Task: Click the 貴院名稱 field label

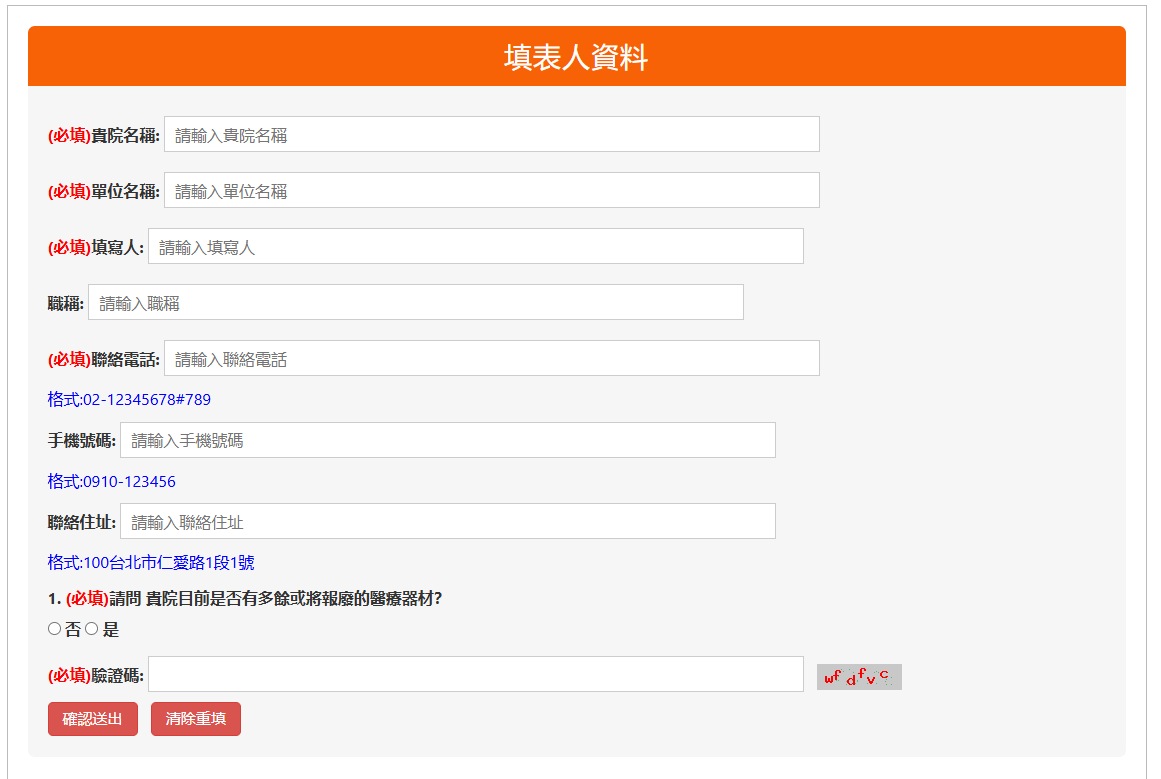Action: (125, 136)
